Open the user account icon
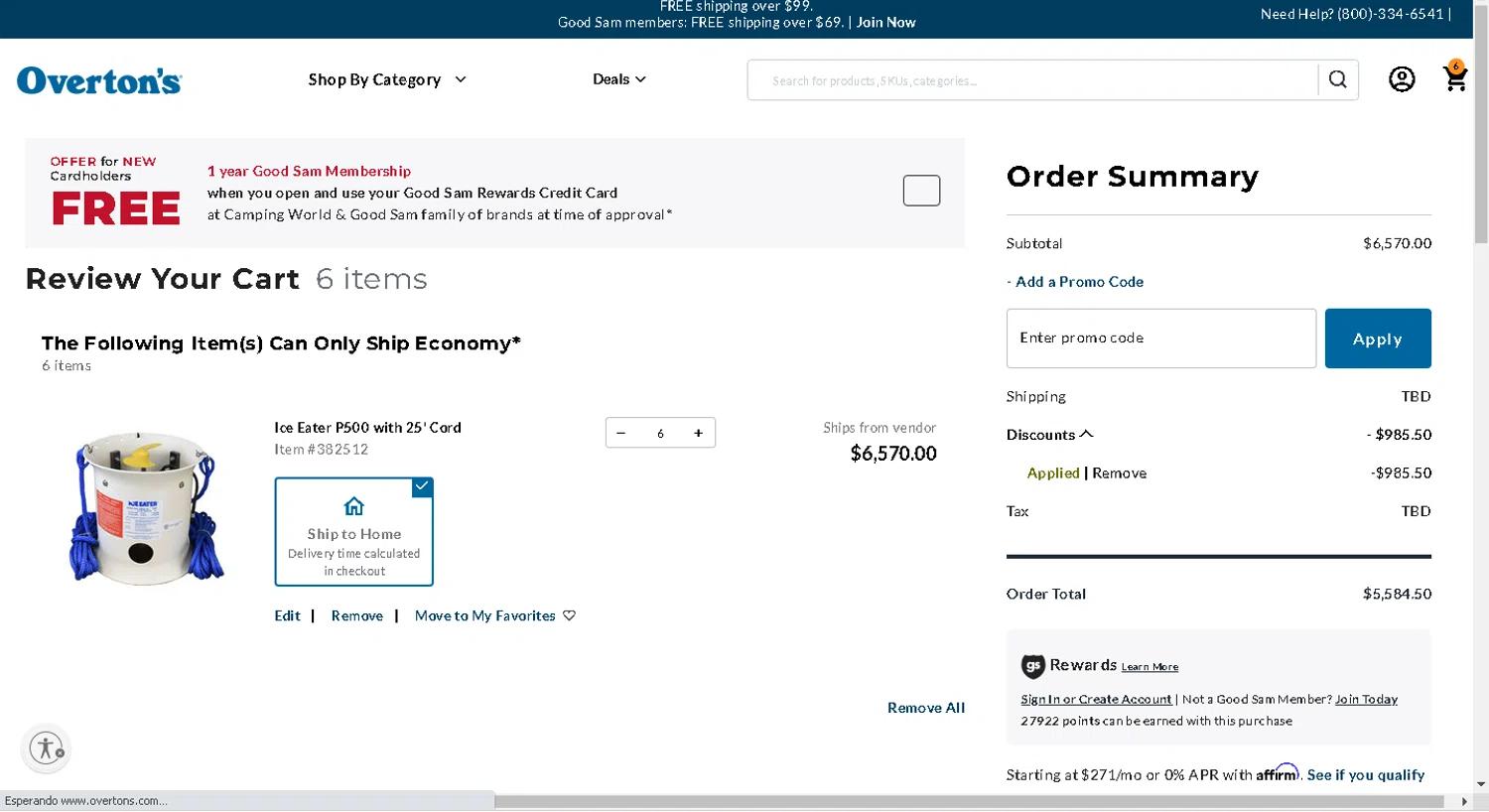This screenshot has height=812, width=1489. tap(1401, 79)
